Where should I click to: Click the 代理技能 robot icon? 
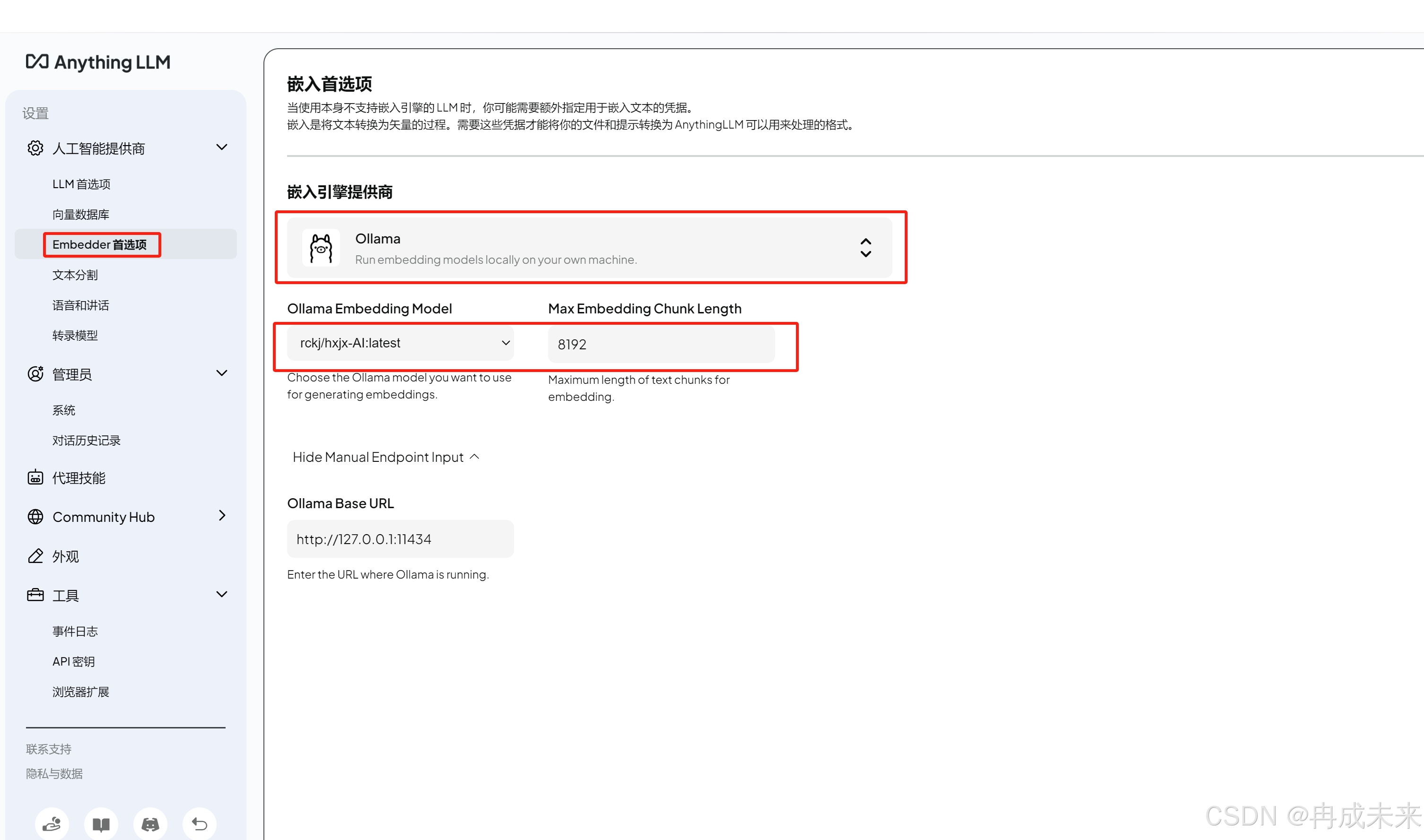[35, 477]
